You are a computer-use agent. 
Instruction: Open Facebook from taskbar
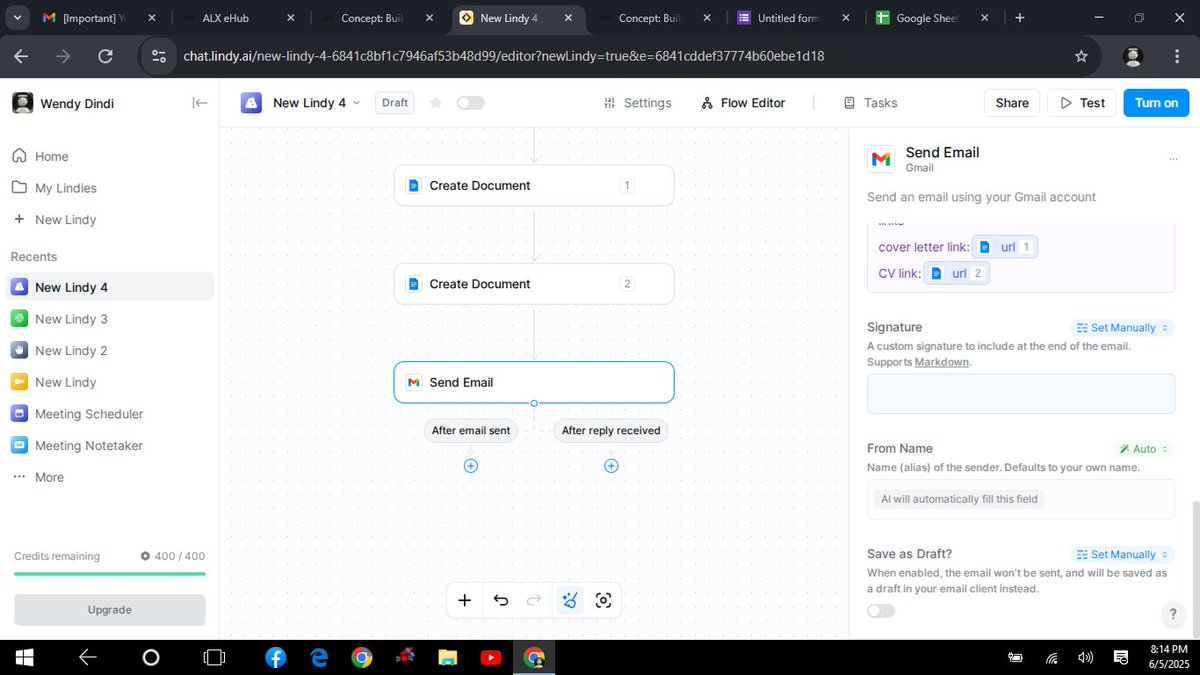tap(275, 657)
